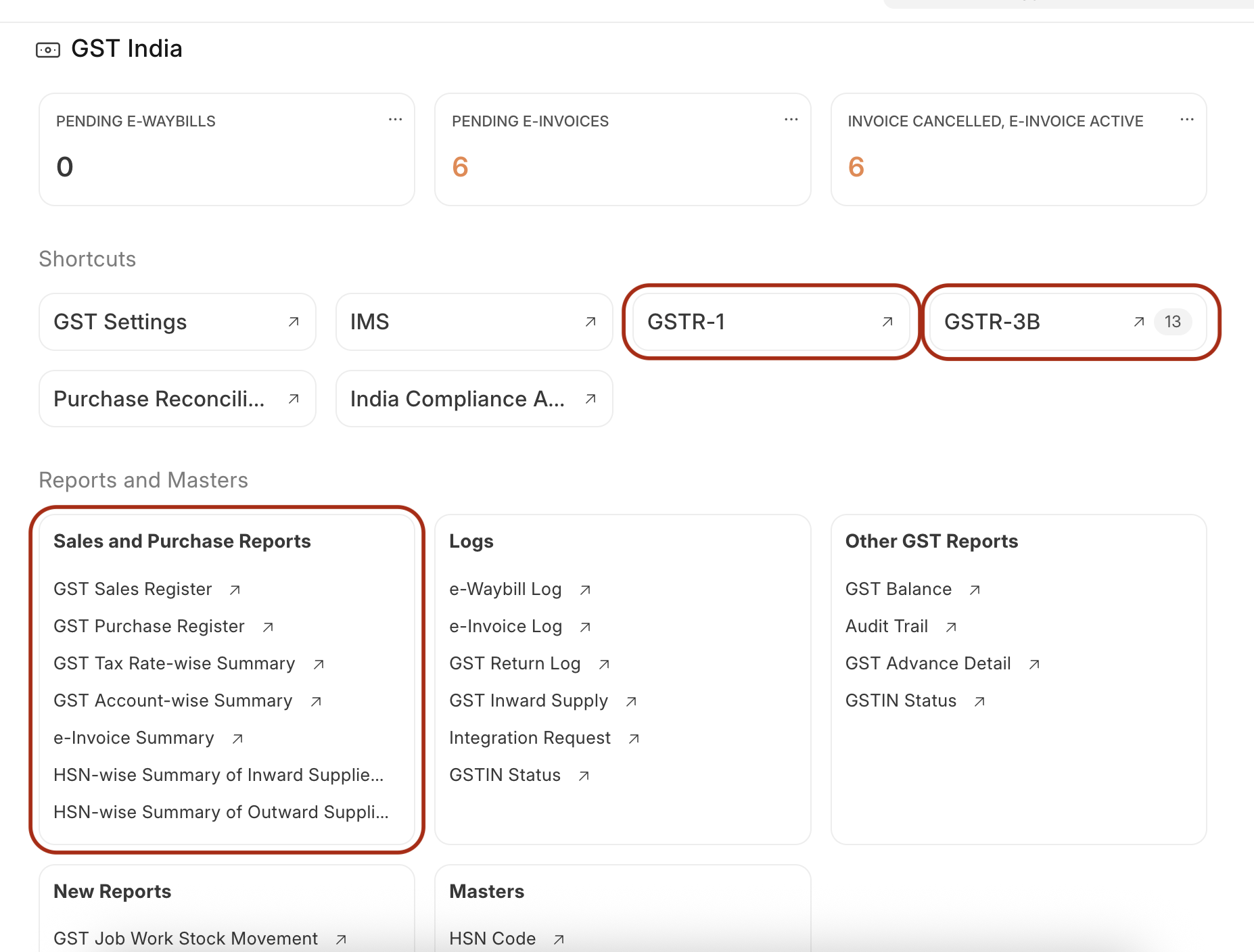Click the 13 count badge on GSTR-3B

click(1172, 322)
